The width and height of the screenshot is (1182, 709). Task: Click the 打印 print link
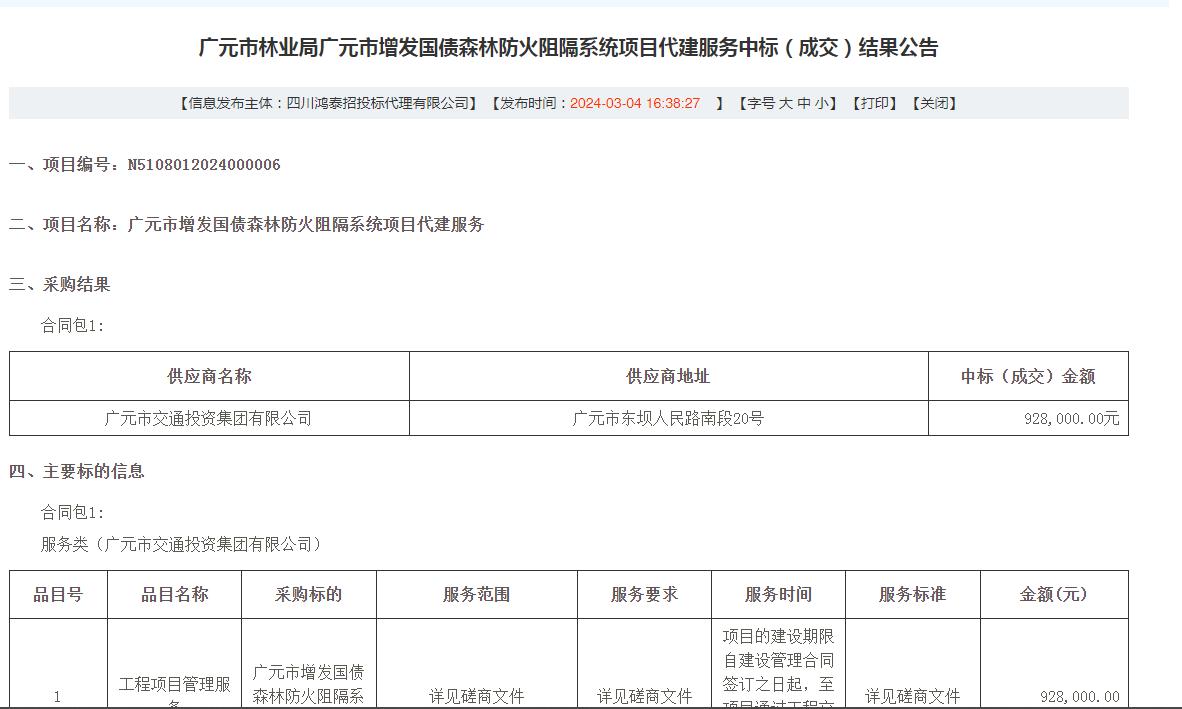[x=877, y=103]
